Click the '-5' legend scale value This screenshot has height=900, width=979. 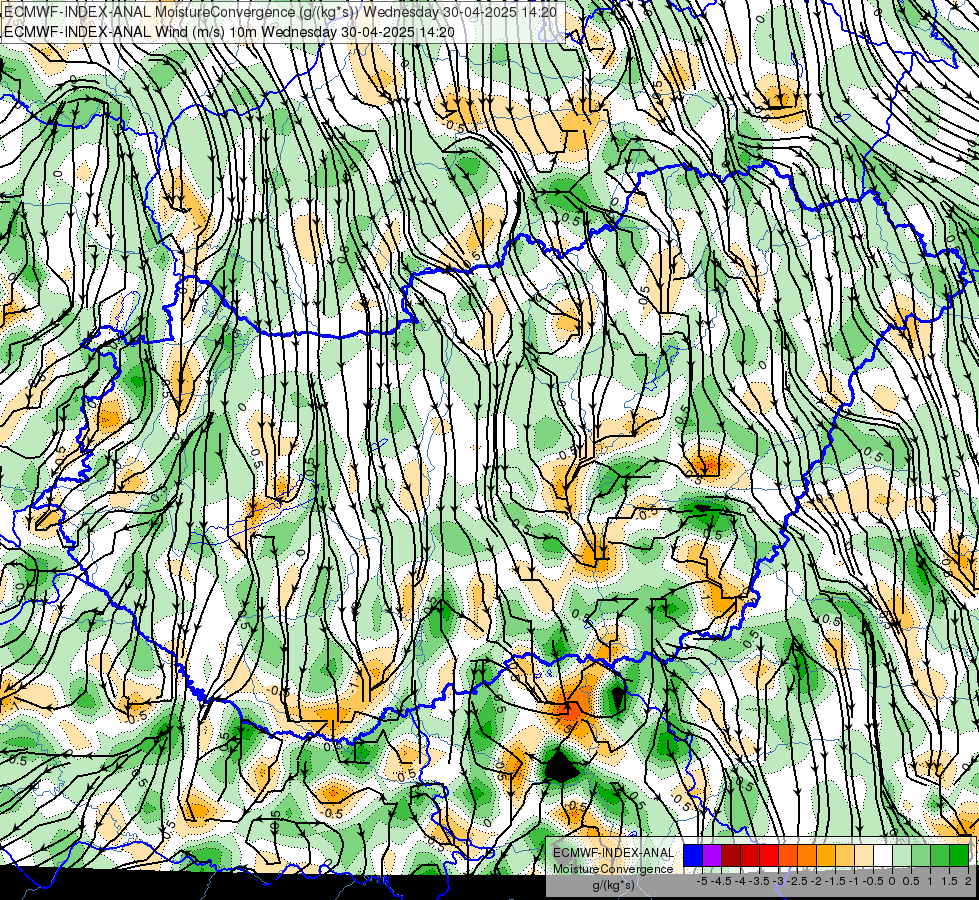[x=702, y=881]
